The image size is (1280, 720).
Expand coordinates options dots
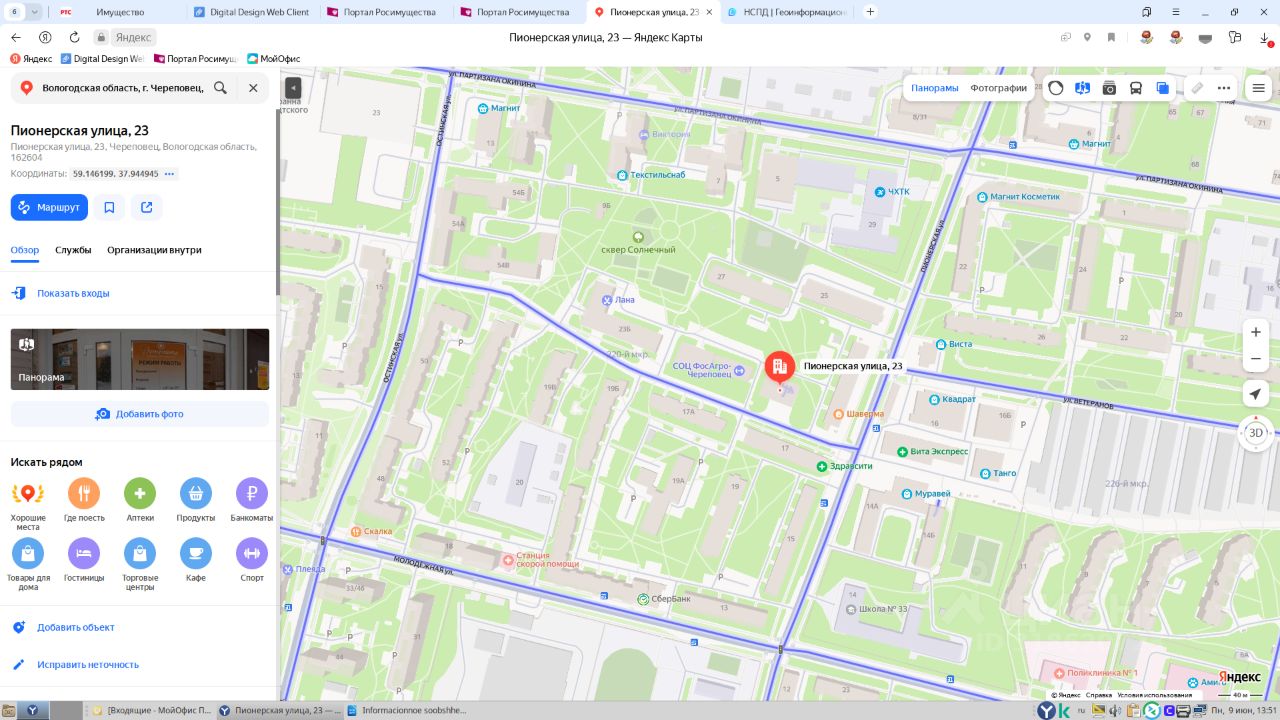click(170, 174)
